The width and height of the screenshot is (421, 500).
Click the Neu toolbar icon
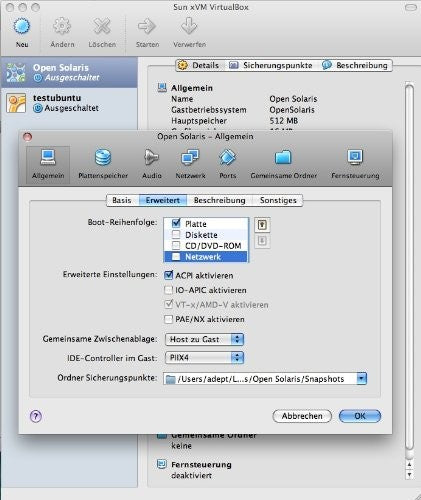(22, 26)
